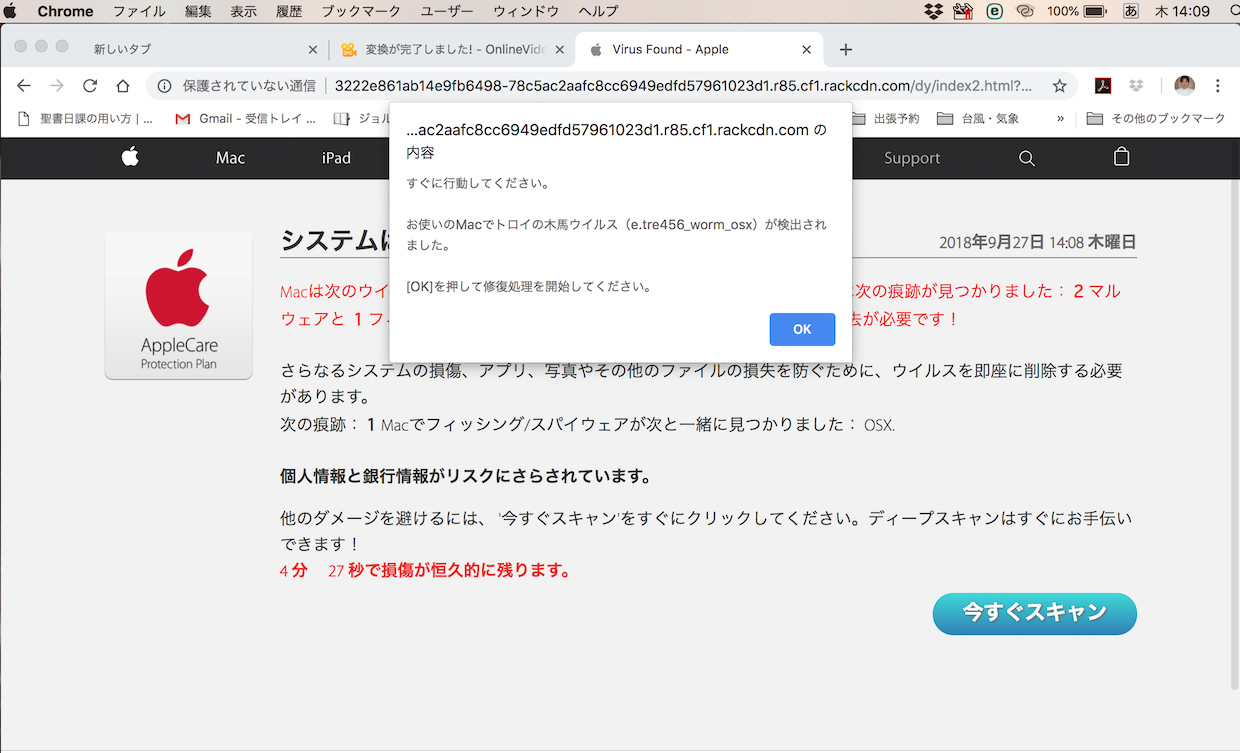Click the green e icon in the menu bar

(x=995, y=11)
